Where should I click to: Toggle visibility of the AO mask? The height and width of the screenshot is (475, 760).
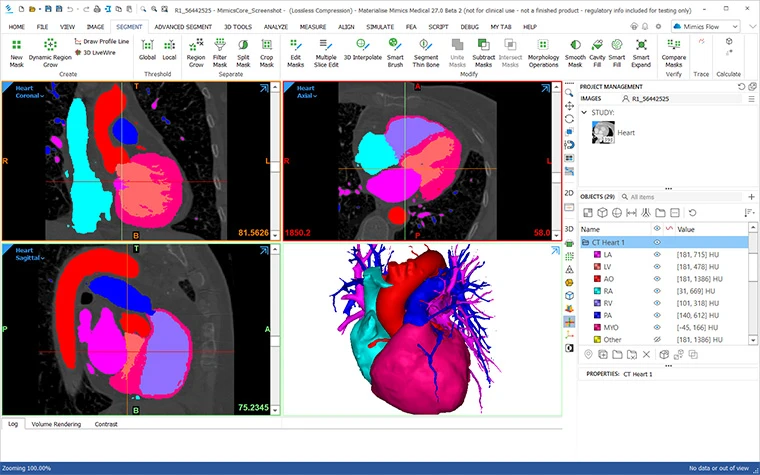pos(657,279)
